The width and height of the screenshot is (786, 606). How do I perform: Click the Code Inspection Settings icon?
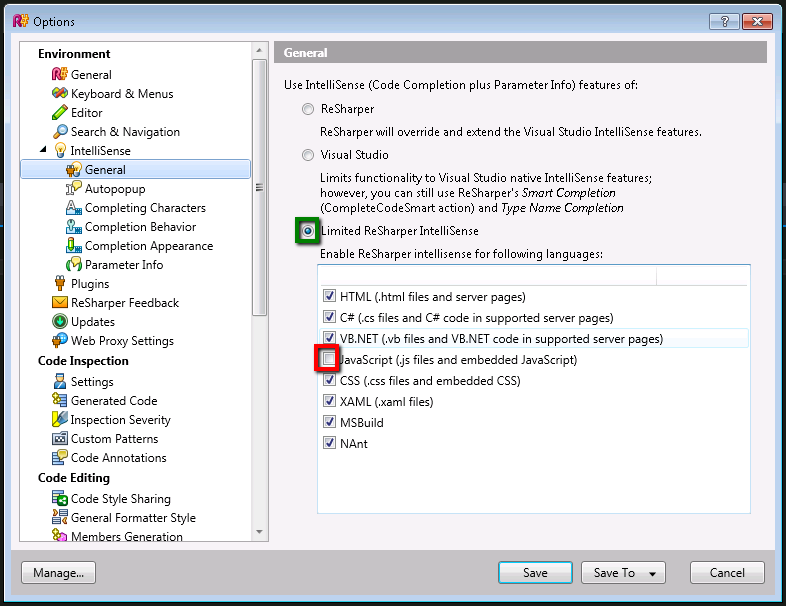59,381
